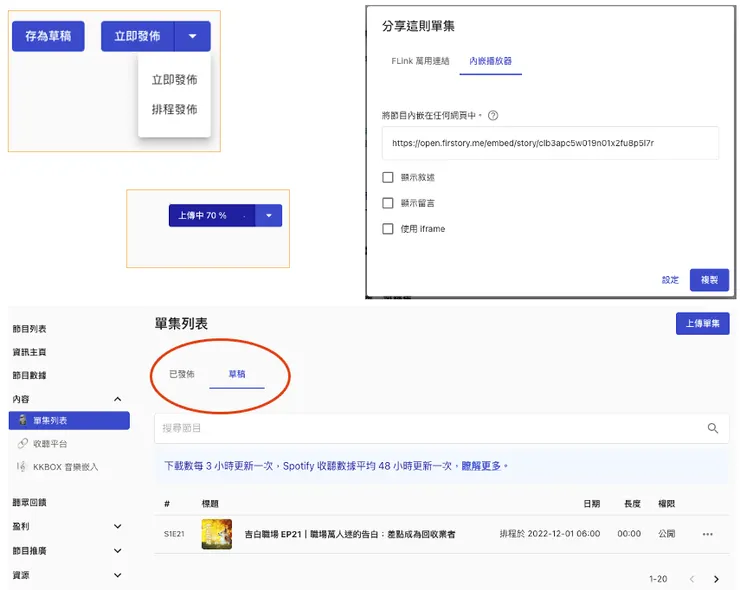Click the 搜尋節目 search field
The image size is (740, 590).
[441, 428]
